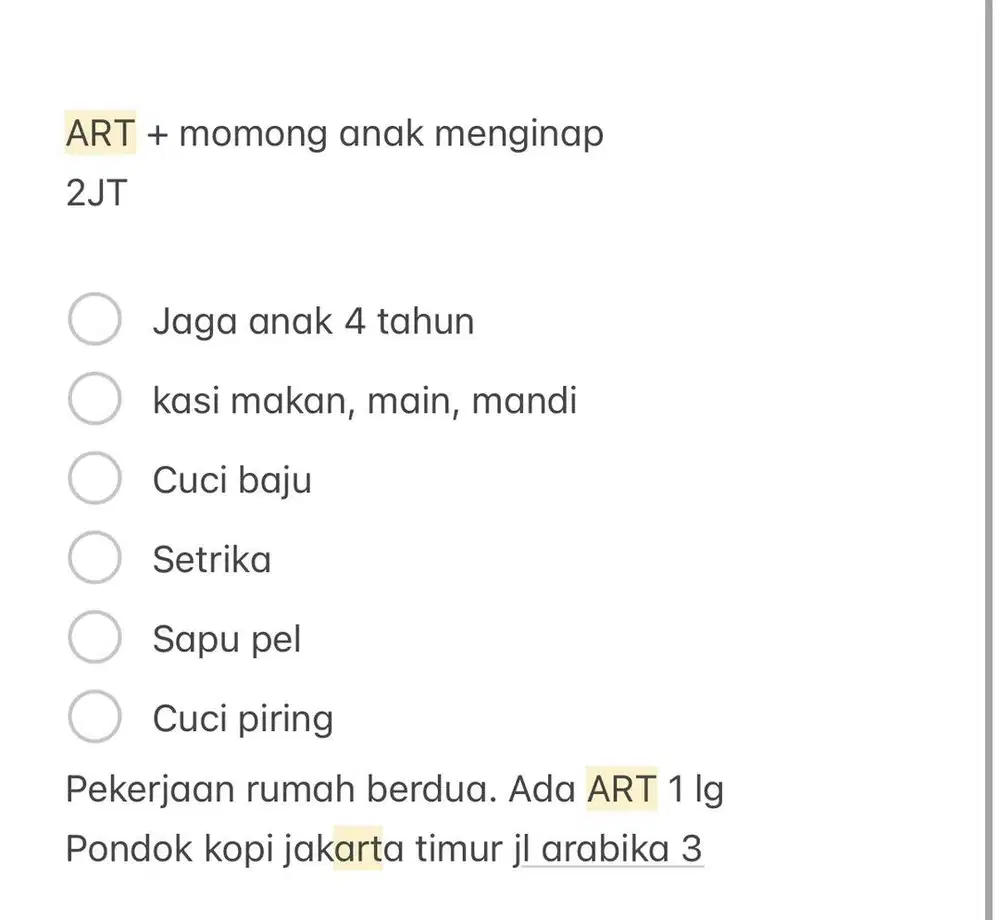Viewport: 1000px width, 920px height.
Task: Select the highlighted "ART" before "1 lg"
Action: point(622,789)
